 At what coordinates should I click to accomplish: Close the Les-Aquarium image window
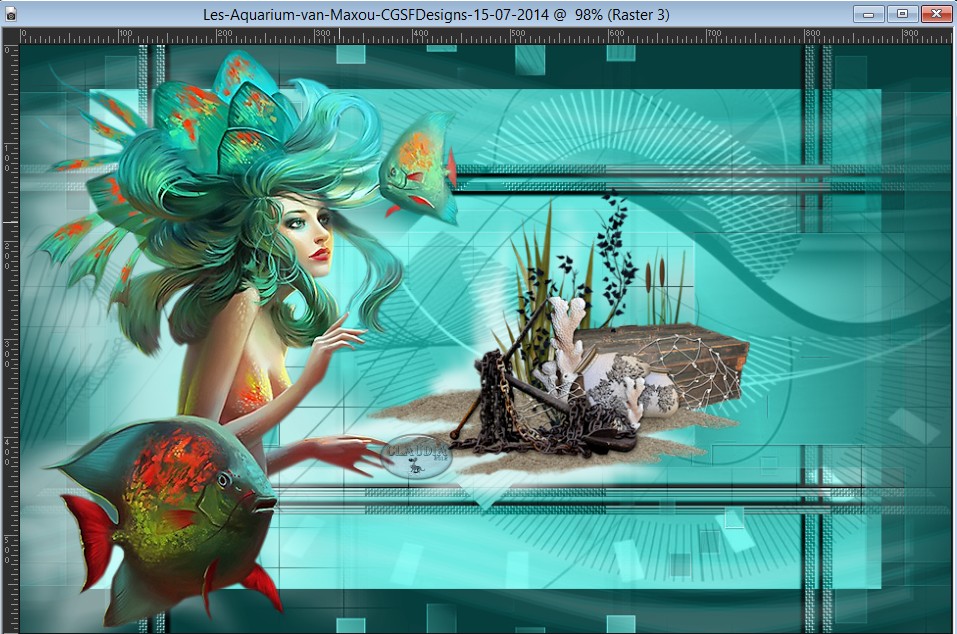tap(936, 14)
